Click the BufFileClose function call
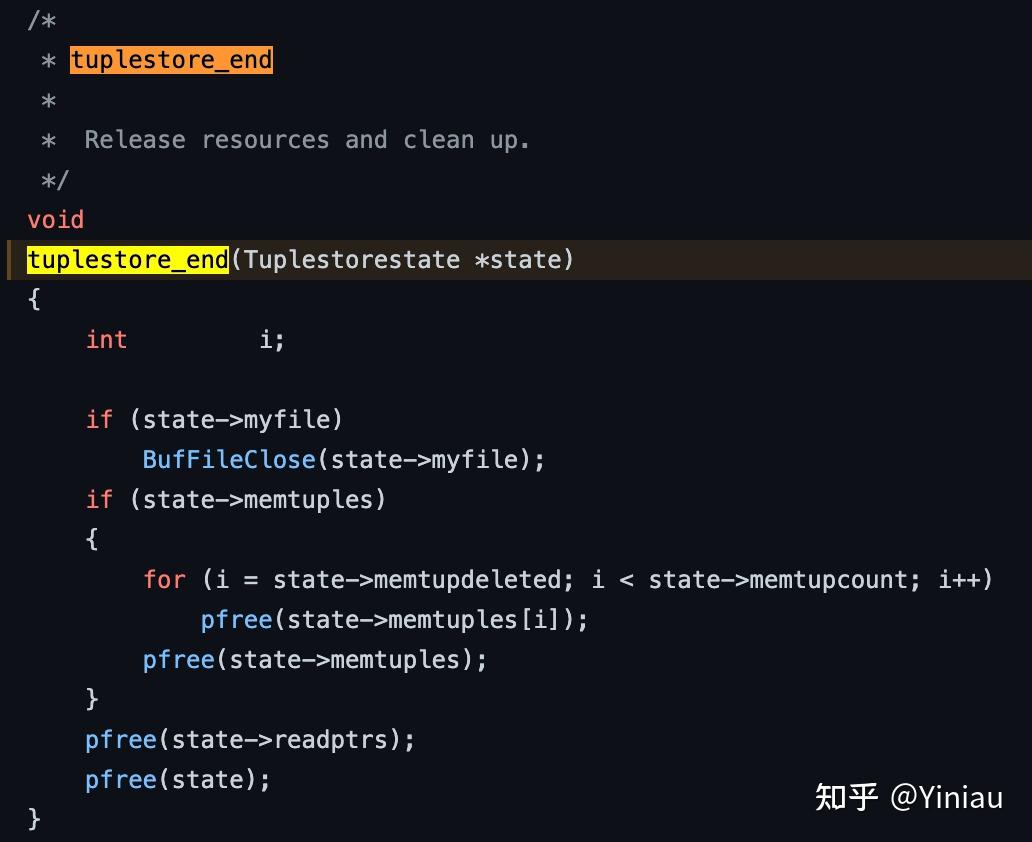 (x=229, y=460)
